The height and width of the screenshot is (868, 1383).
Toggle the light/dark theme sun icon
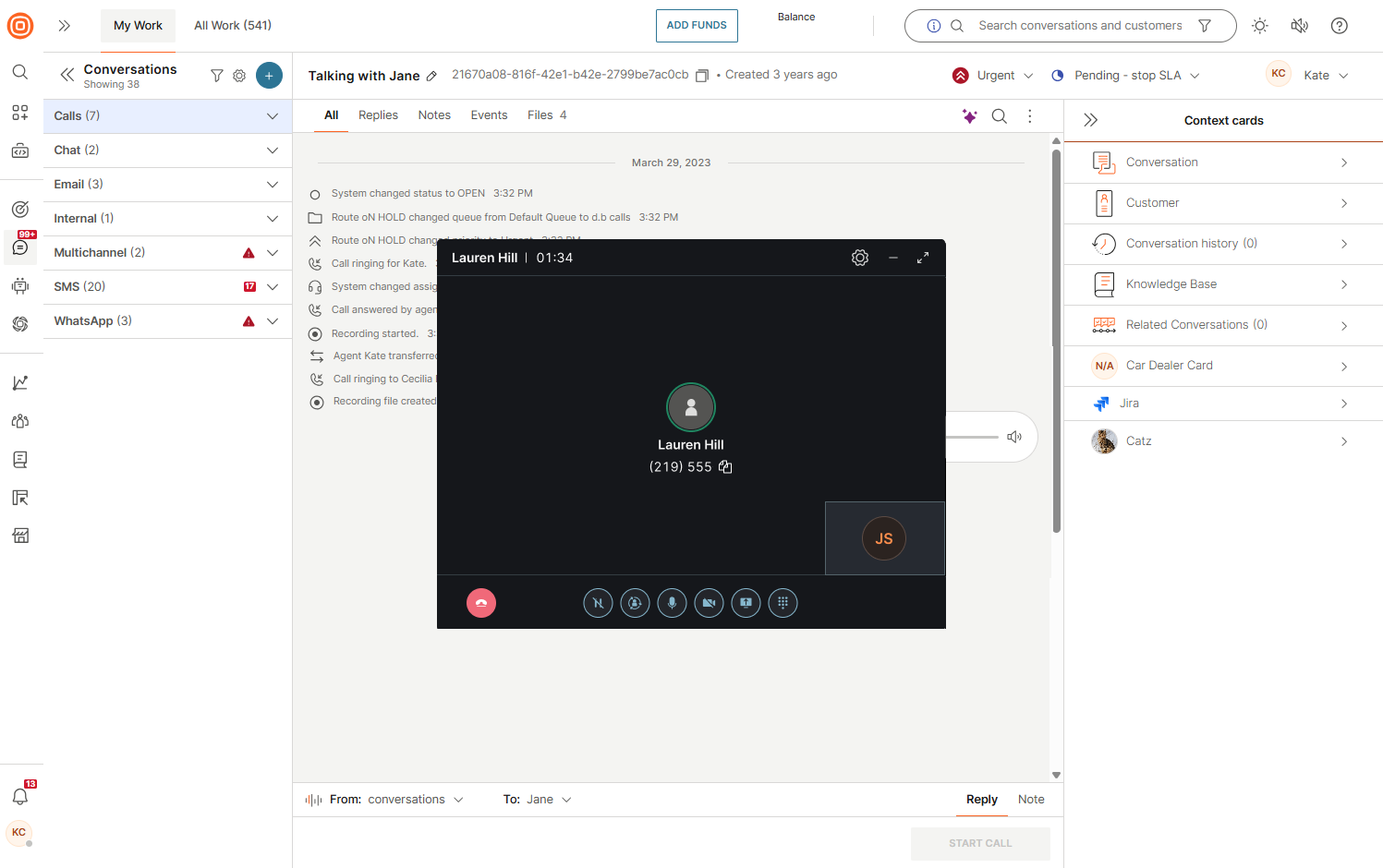pos(1260,26)
